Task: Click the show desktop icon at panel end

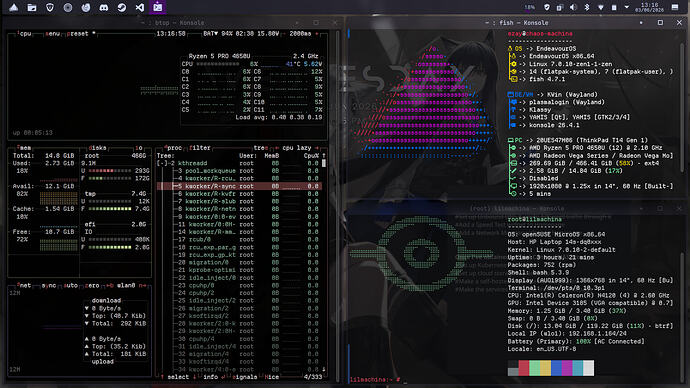Action: 675,7
